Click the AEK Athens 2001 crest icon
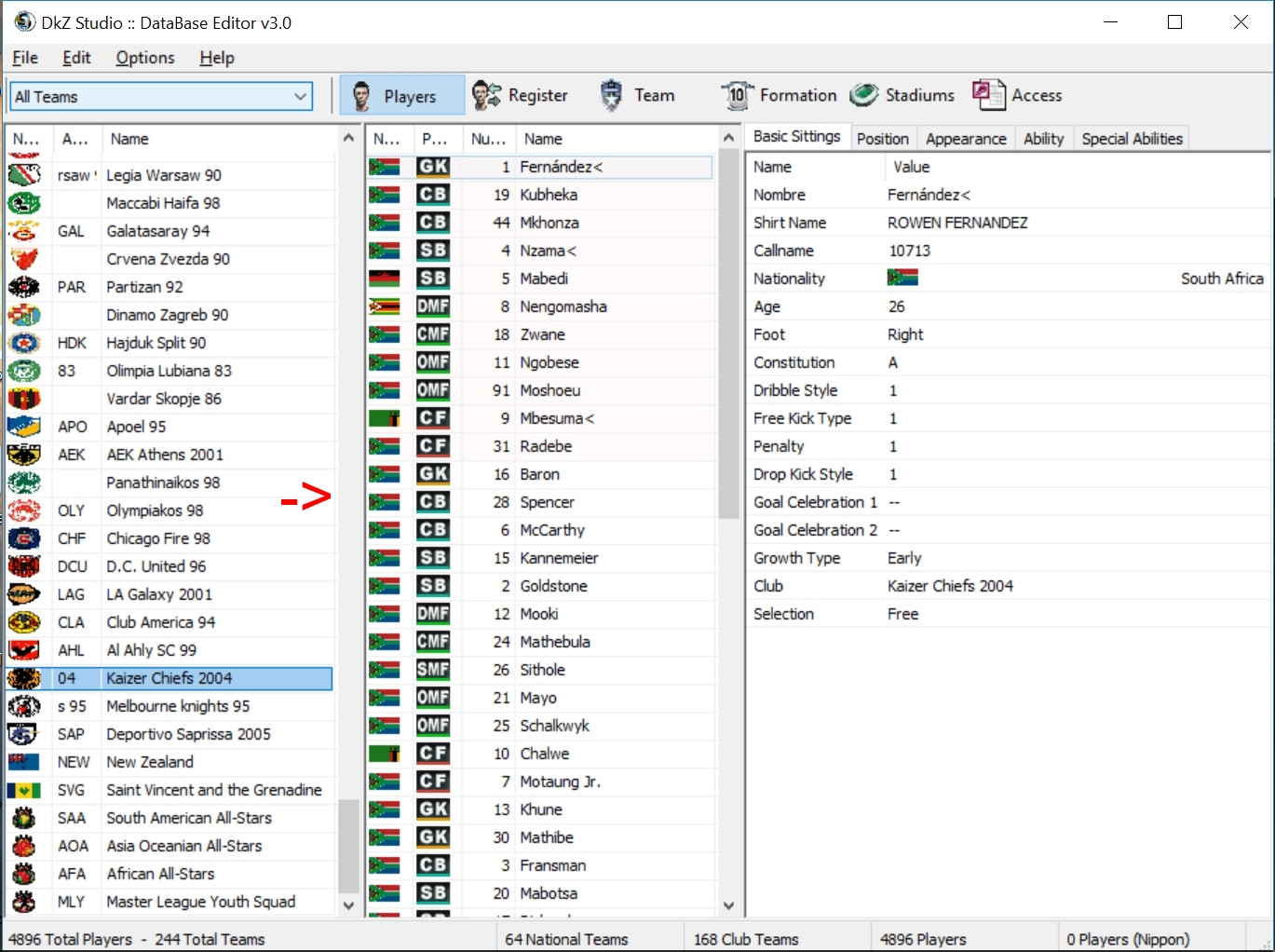 pos(25,455)
